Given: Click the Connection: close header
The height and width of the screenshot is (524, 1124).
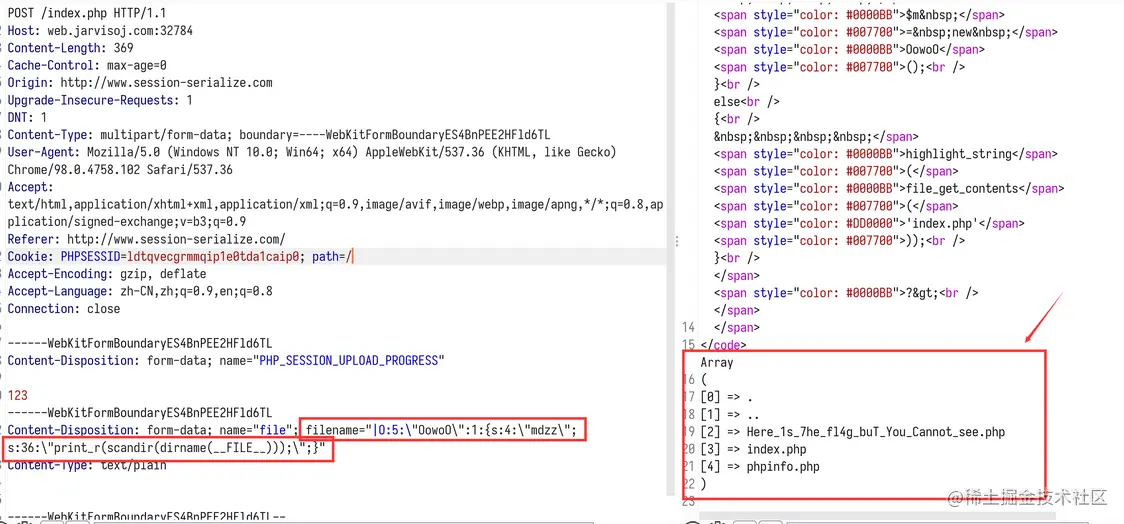Looking at the screenshot, I should pos(64,309).
